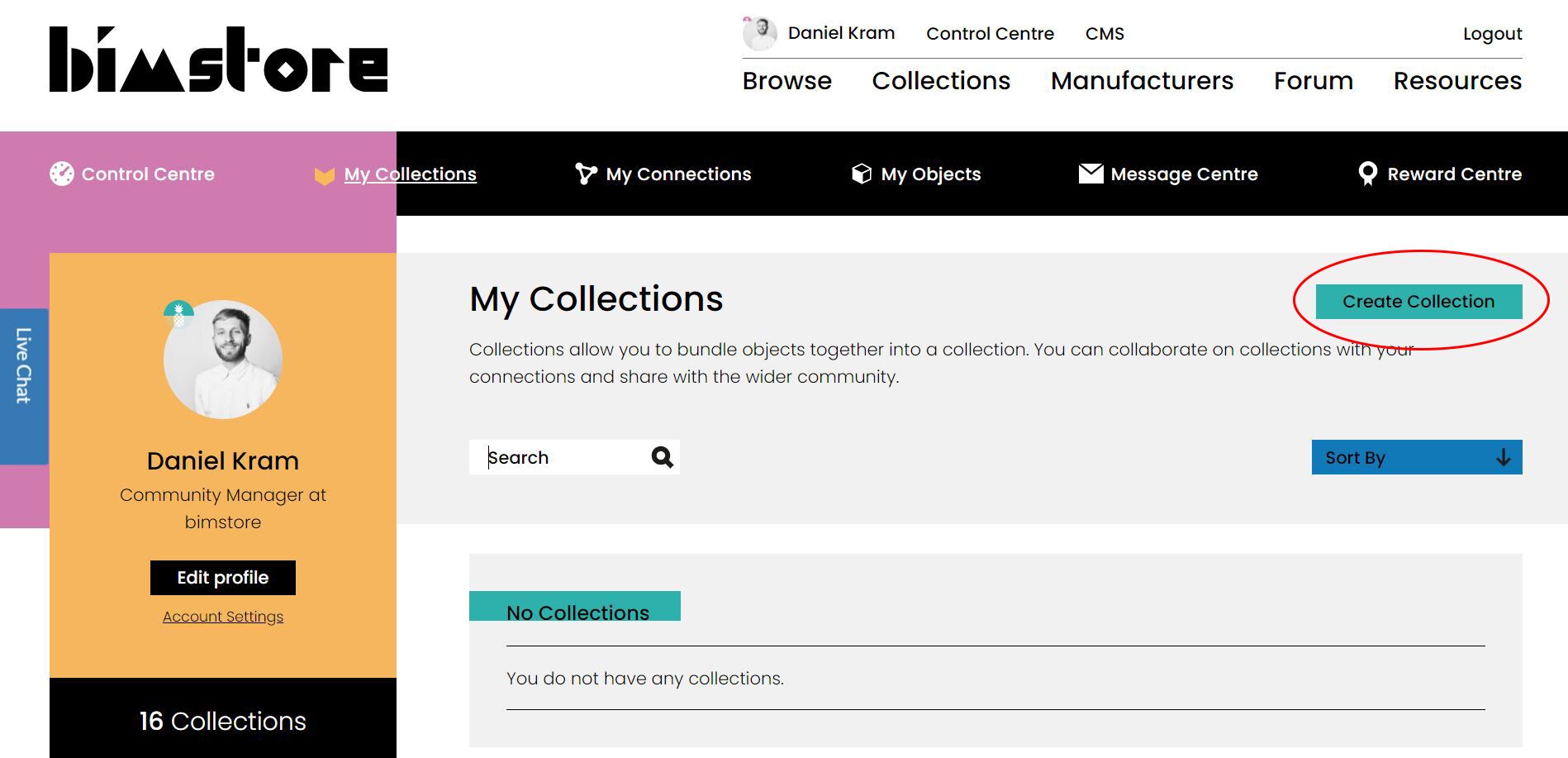Screen dimensions: 1568x758
Task: Switch to the My Connections tab
Action: point(663,174)
